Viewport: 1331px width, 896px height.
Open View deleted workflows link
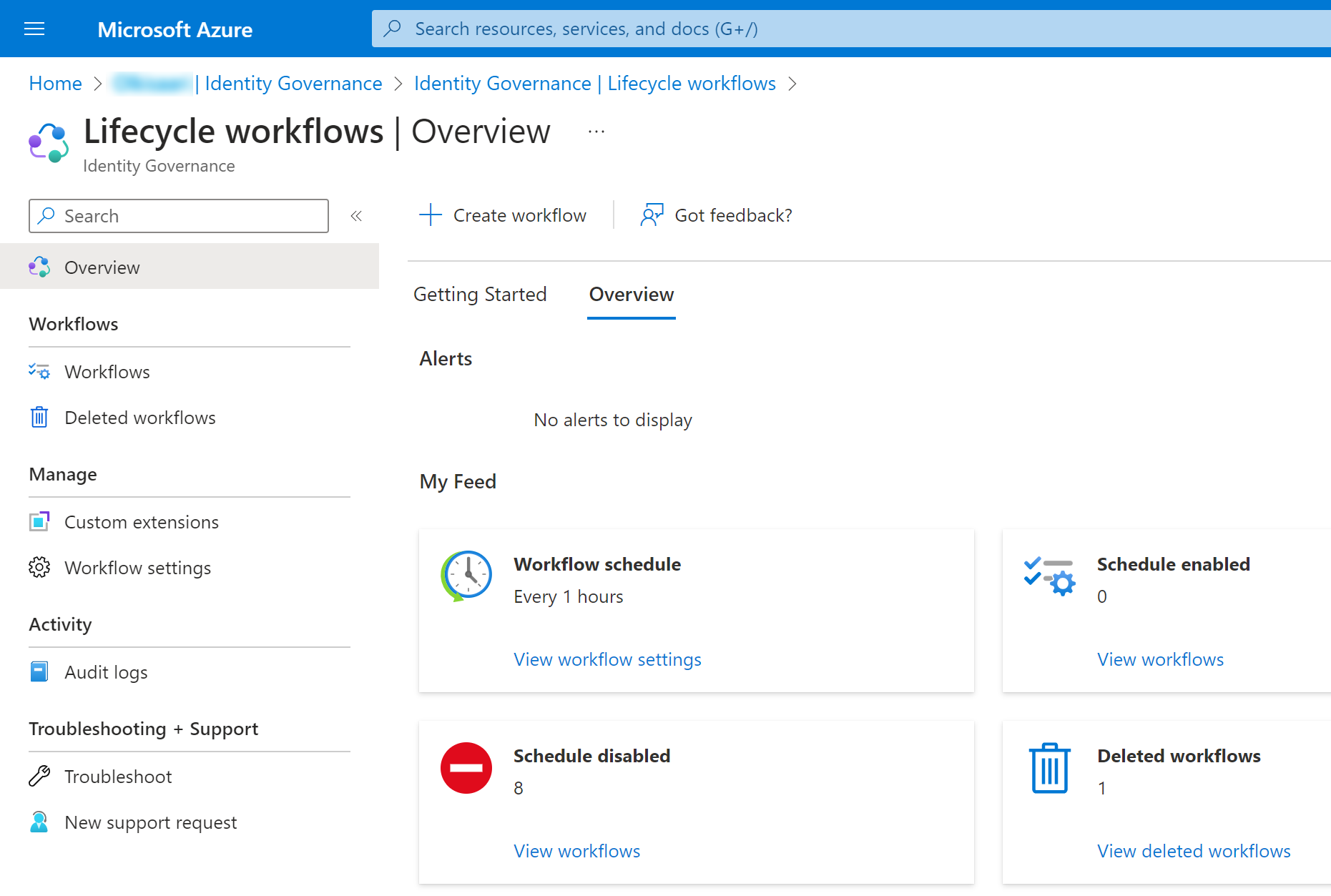pyautogui.click(x=1194, y=851)
